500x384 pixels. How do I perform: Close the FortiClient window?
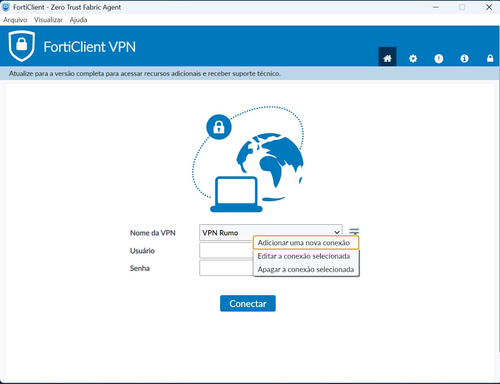tap(489, 7)
